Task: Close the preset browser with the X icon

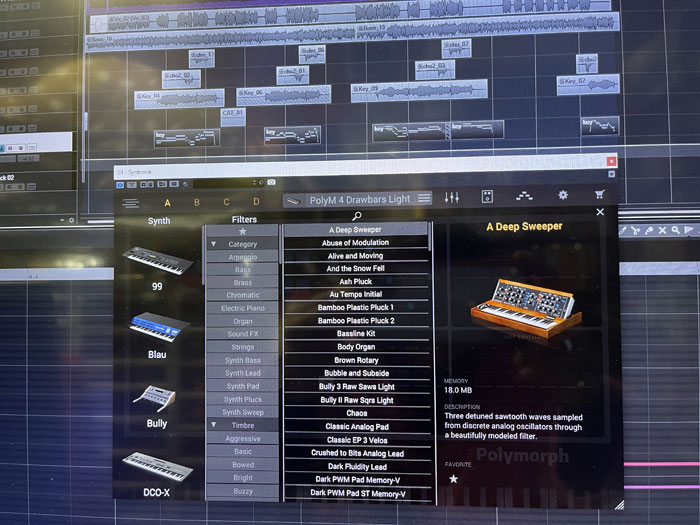Action: coord(600,212)
